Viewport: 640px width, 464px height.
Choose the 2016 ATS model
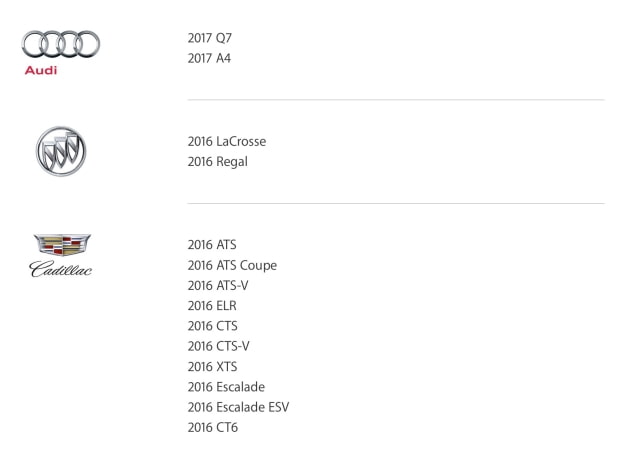click(x=212, y=245)
